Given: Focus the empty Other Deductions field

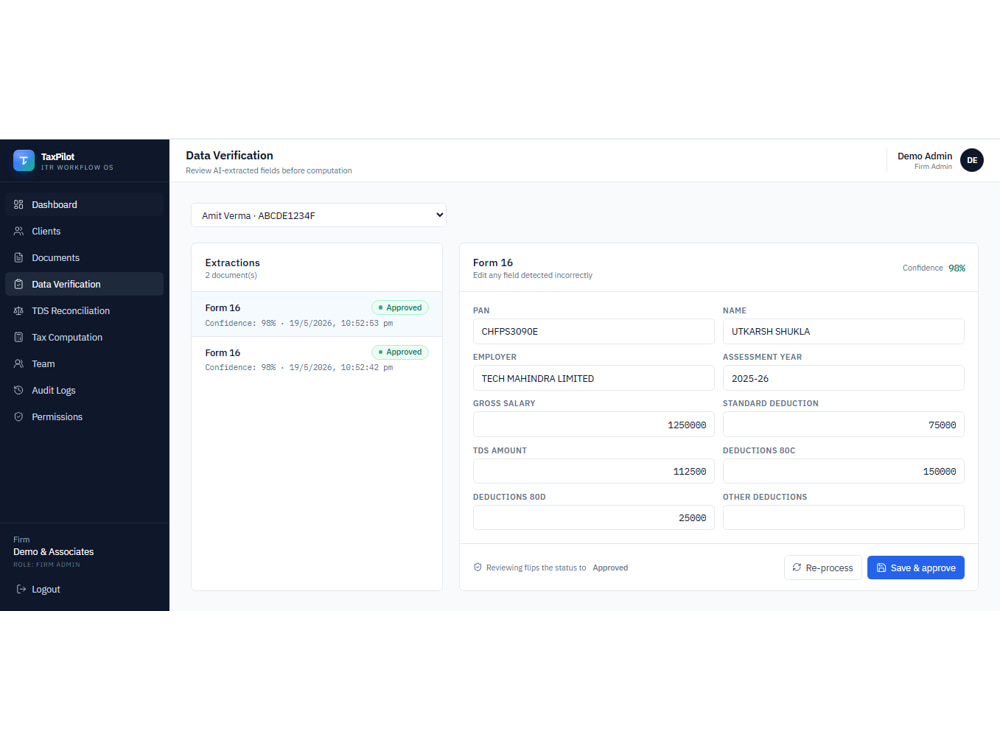Looking at the screenshot, I should (x=843, y=518).
